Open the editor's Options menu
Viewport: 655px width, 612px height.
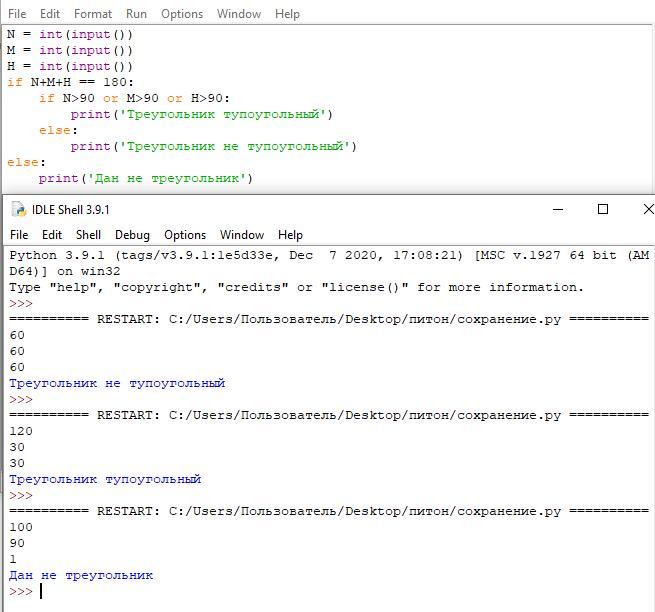[181, 14]
